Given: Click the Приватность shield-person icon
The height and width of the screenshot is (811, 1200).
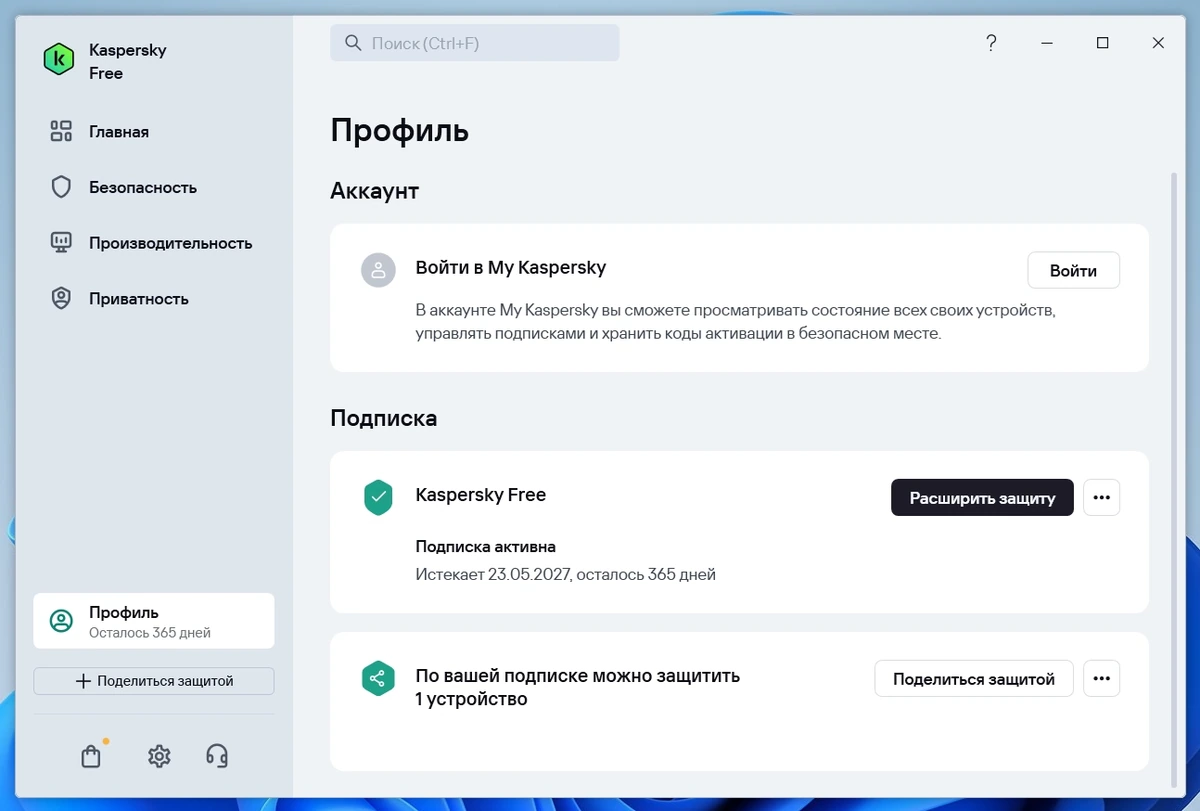Looking at the screenshot, I should coord(61,299).
